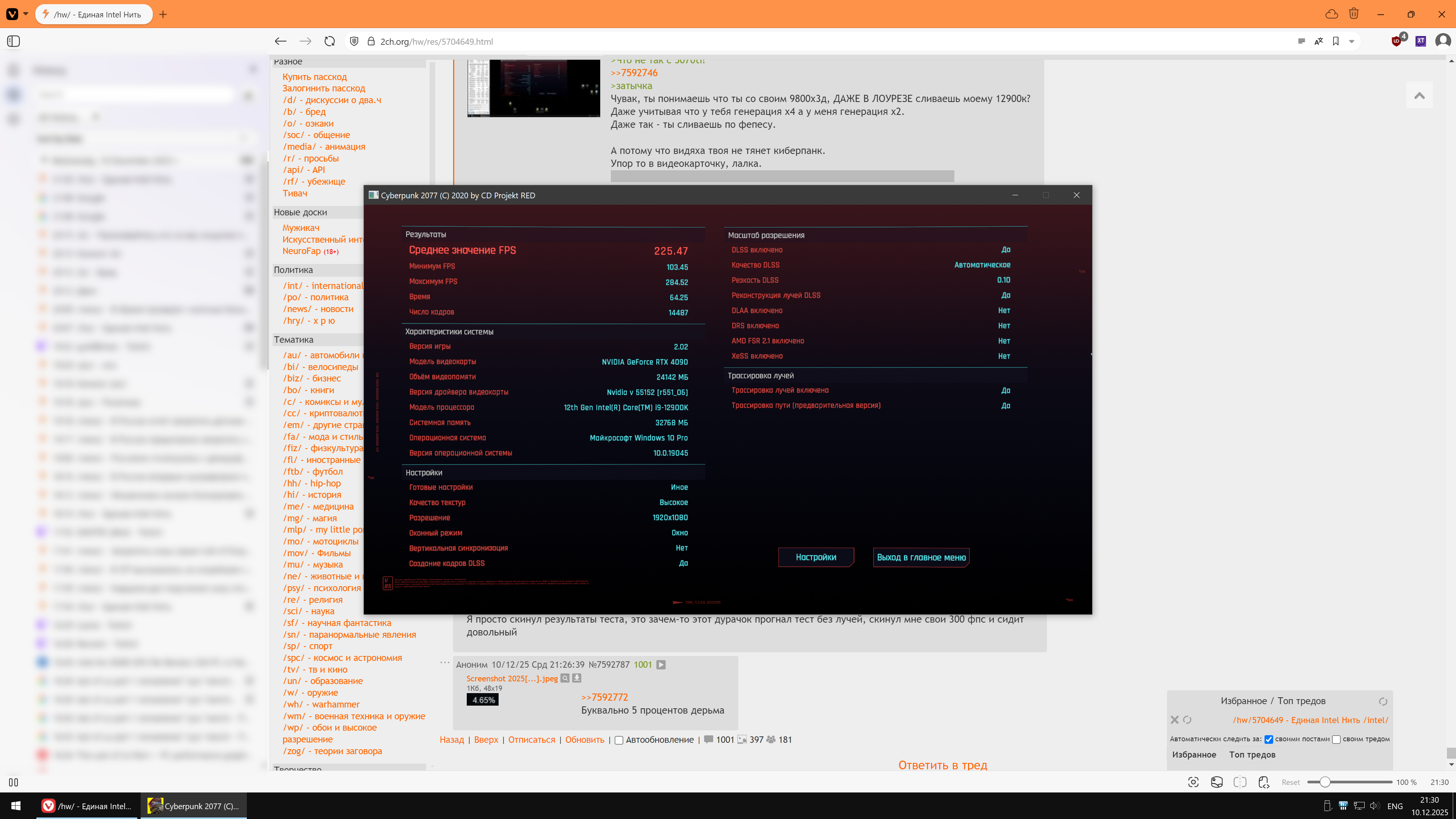The image size is (1456, 819).
Task: Download the Screenshot 2025 jpeg attachment
Action: (x=577, y=678)
